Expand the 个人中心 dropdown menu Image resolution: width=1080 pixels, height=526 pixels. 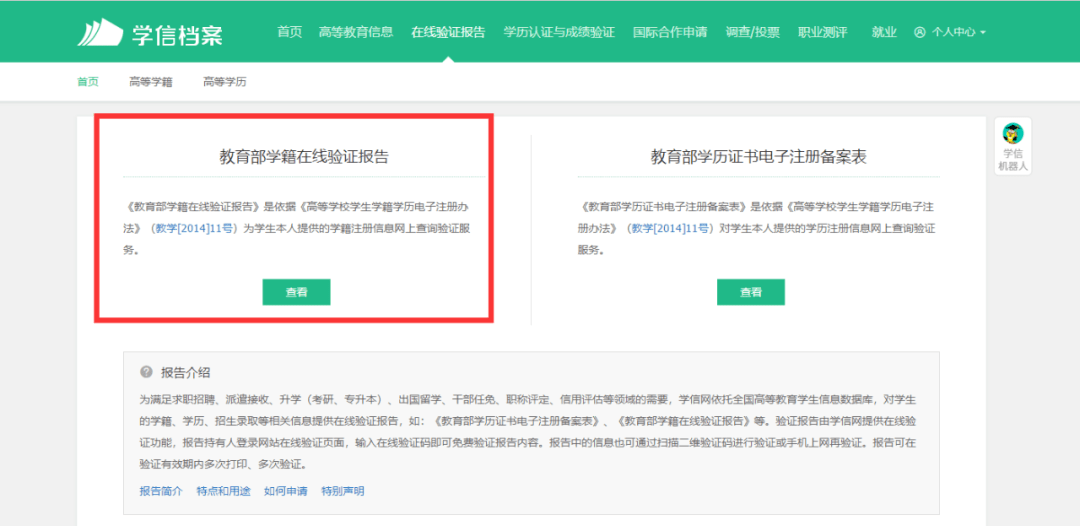click(x=959, y=32)
